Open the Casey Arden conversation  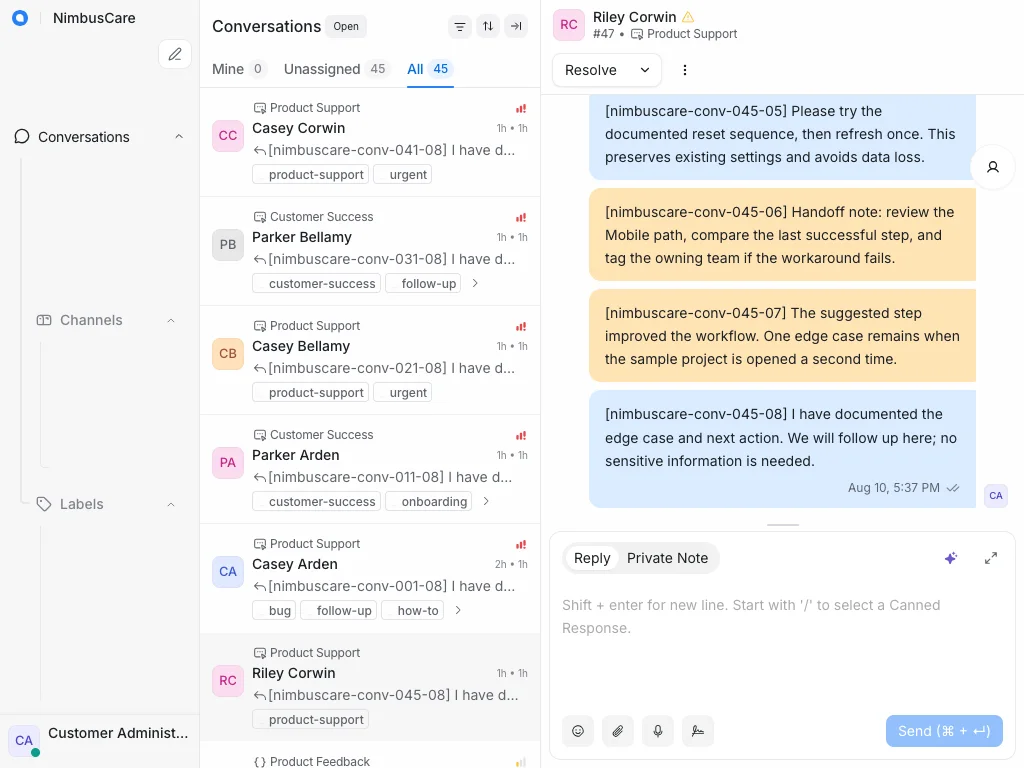pos(370,578)
